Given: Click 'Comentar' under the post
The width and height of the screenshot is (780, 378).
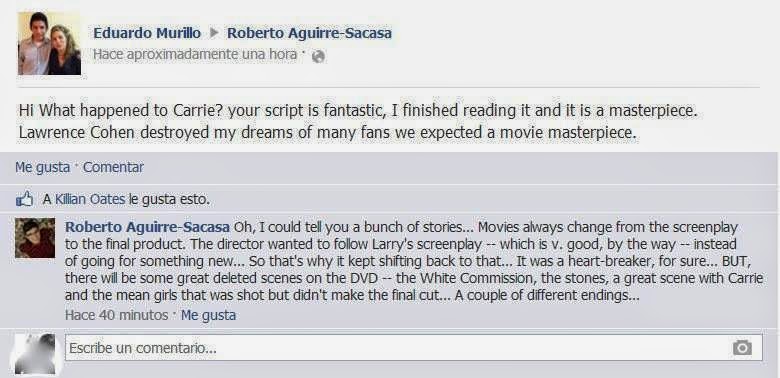Looking at the screenshot, I should pos(113,167).
